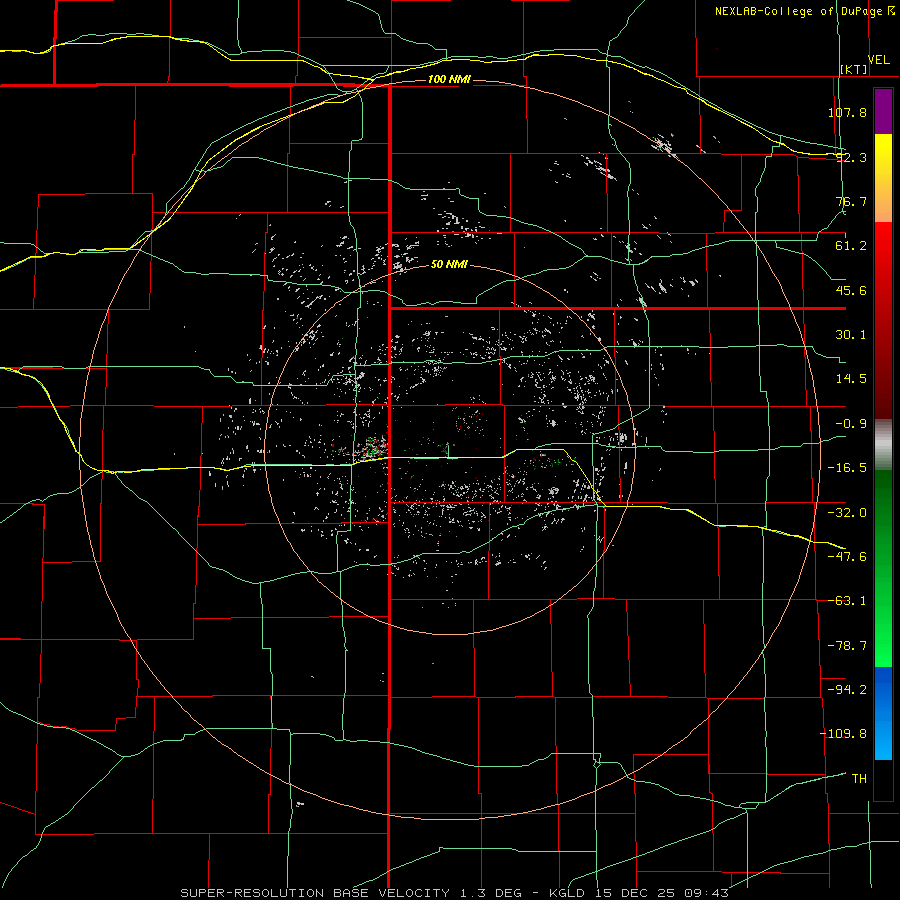This screenshot has height=900, width=900.
Task: Click the 107.8 velocity scale value
Action: click(x=847, y=112)
